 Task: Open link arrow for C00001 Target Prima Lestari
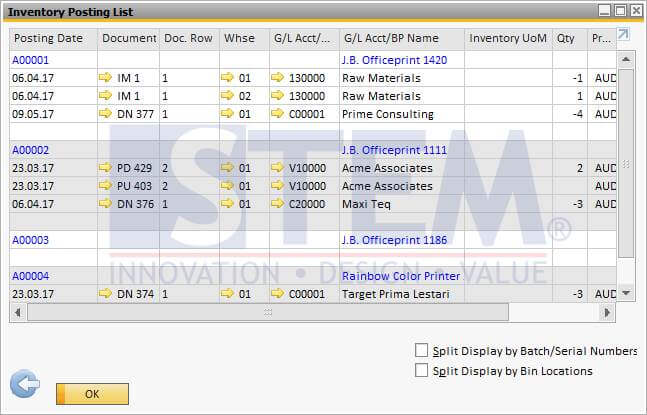277,294
